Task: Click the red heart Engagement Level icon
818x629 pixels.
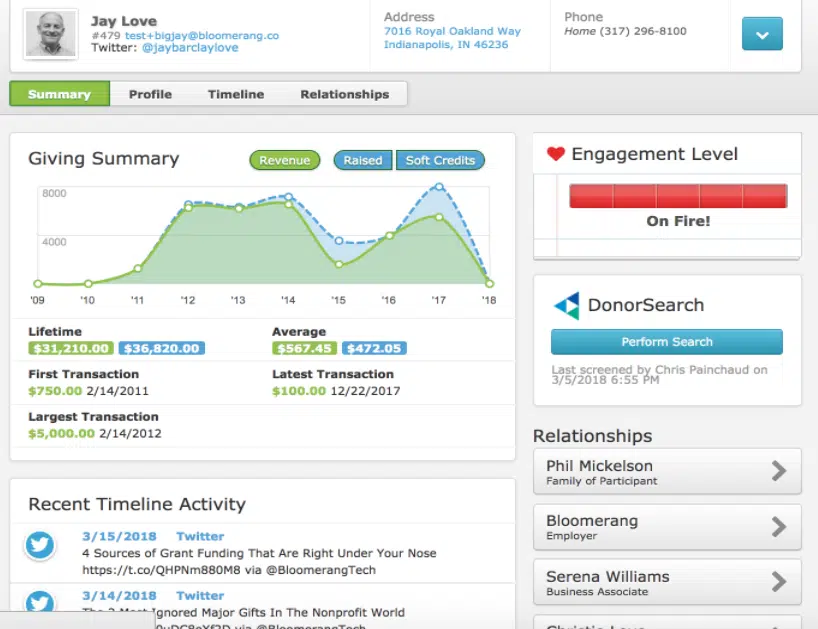Action: [x=556, y=154]
